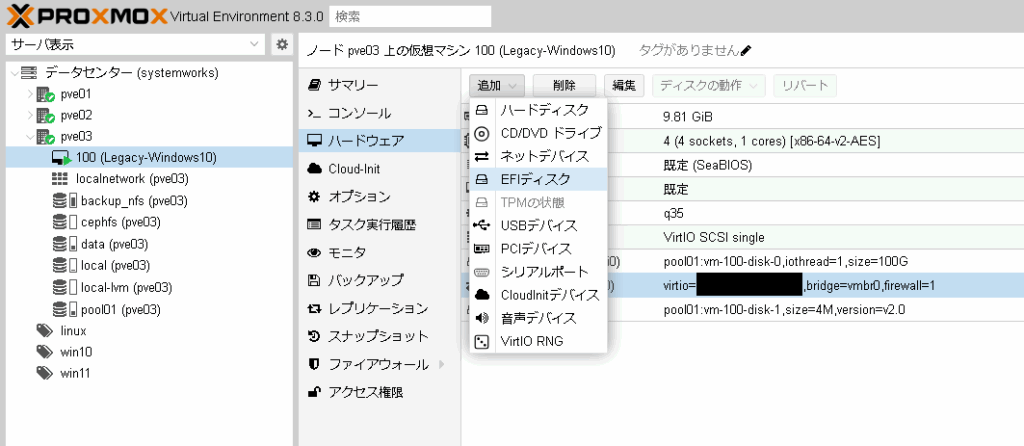Open the ファイアウォール tab
The image size is (1024, 446).
click(x=379, y=364)
